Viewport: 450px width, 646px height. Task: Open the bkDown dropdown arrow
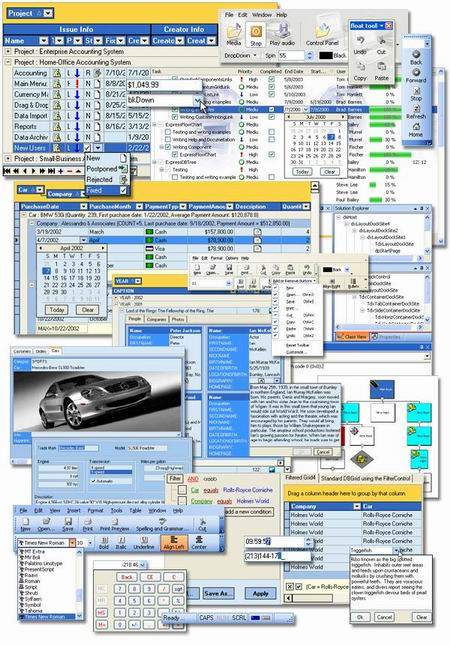198,100
